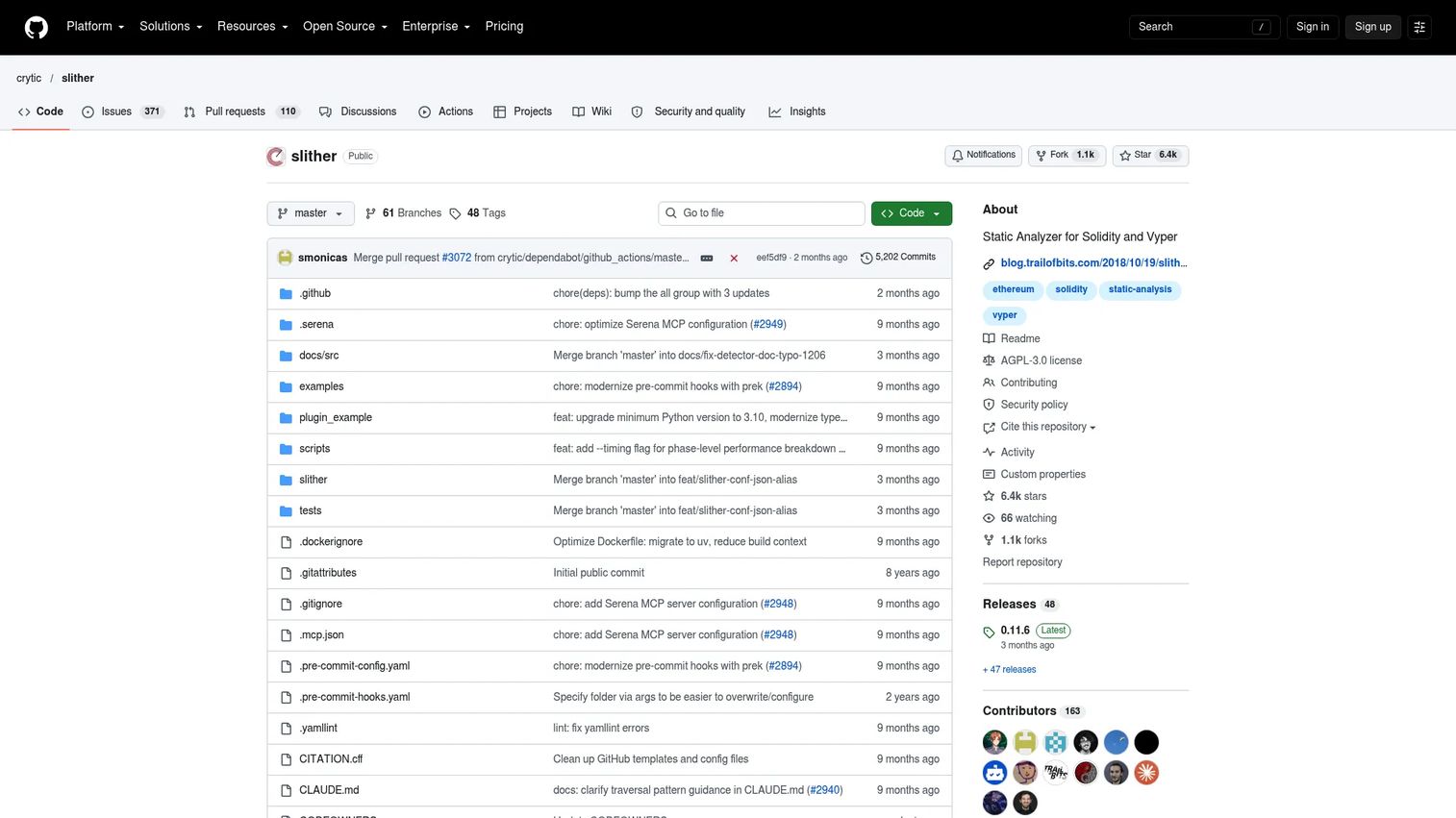Open pull request #3072 link
1456x818 pixels.
click(x=457, y=258)
